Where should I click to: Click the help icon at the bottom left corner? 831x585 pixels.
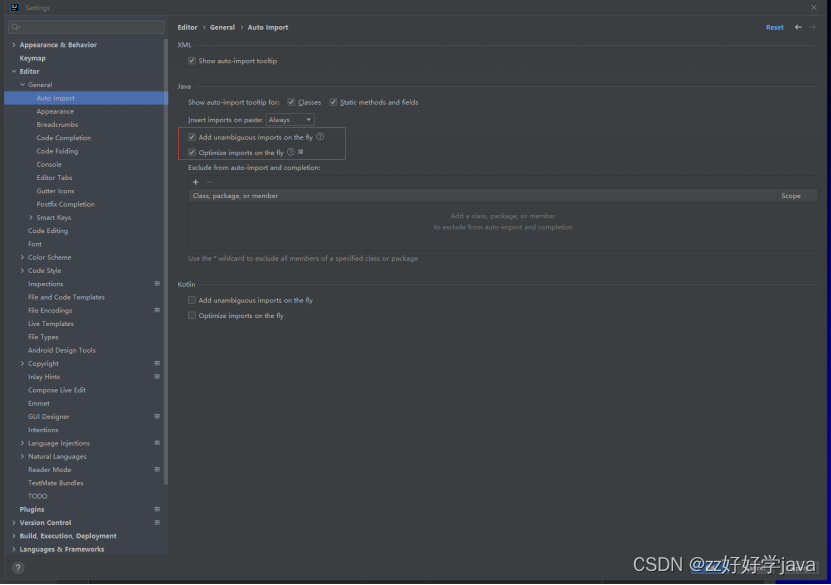click(x=17, y=567)
